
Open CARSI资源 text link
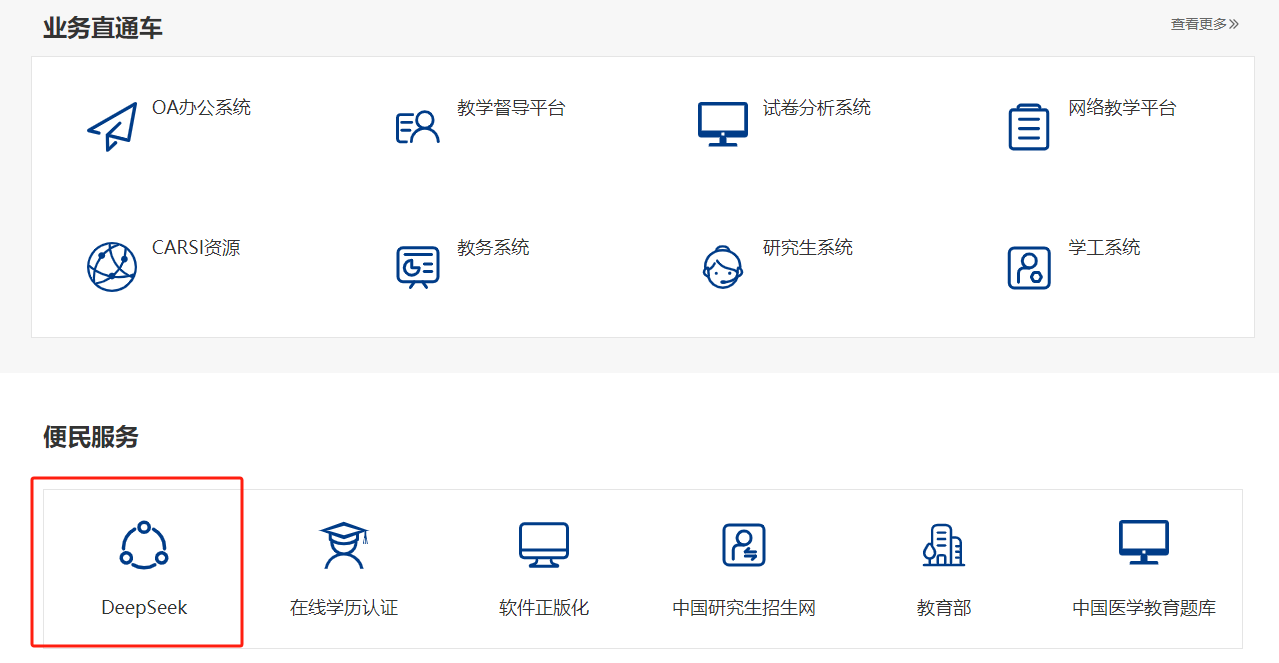point(196,248)
